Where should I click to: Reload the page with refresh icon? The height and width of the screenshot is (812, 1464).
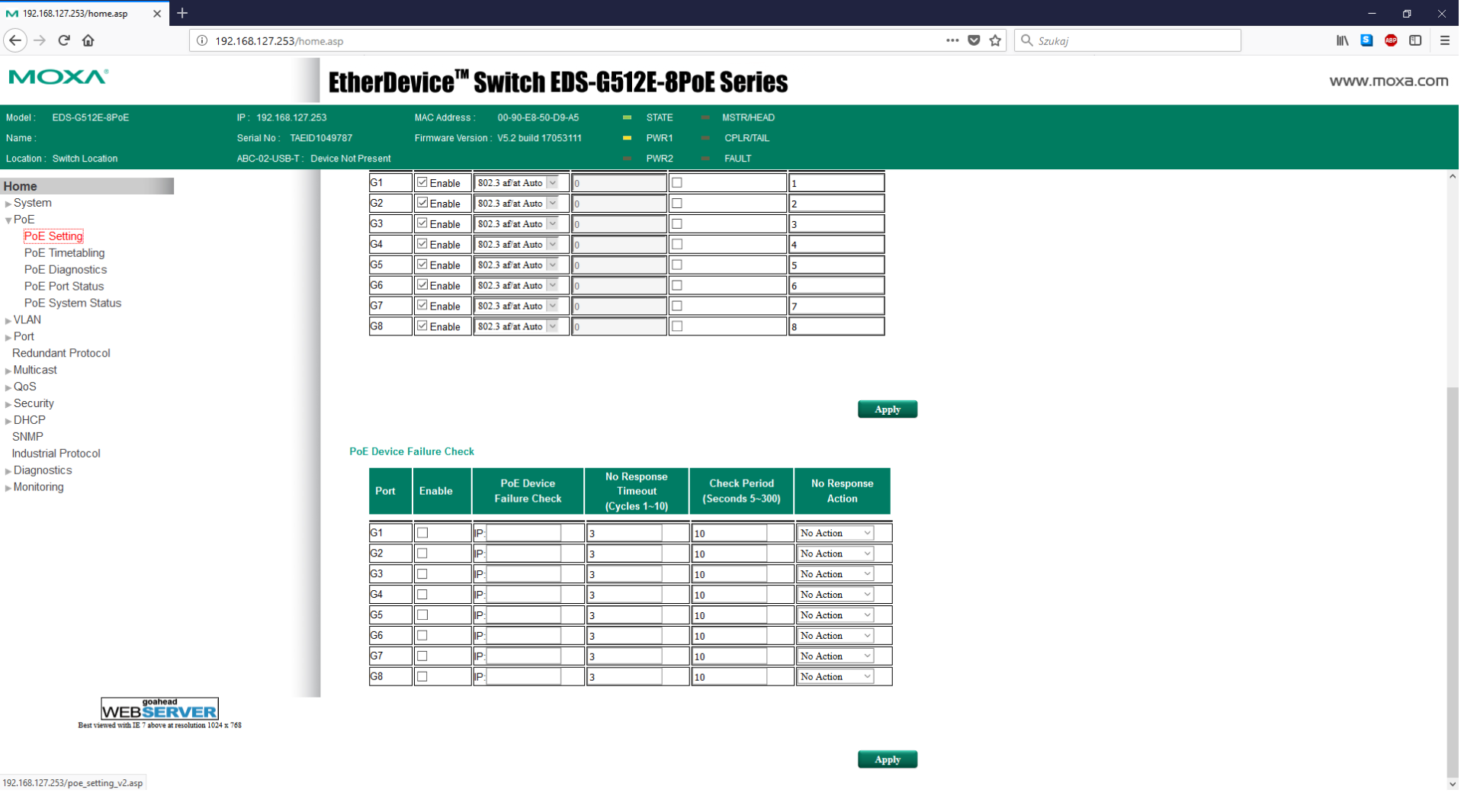tap(64, 40)
